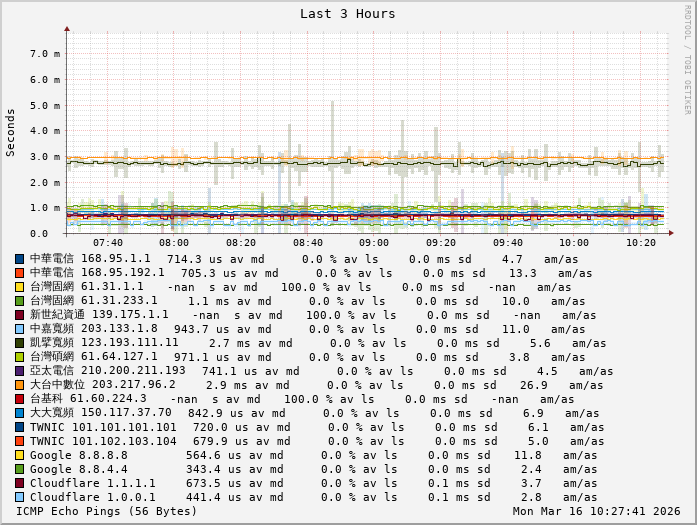Click the 07:40 time axis label

click(x=108, y=243)
